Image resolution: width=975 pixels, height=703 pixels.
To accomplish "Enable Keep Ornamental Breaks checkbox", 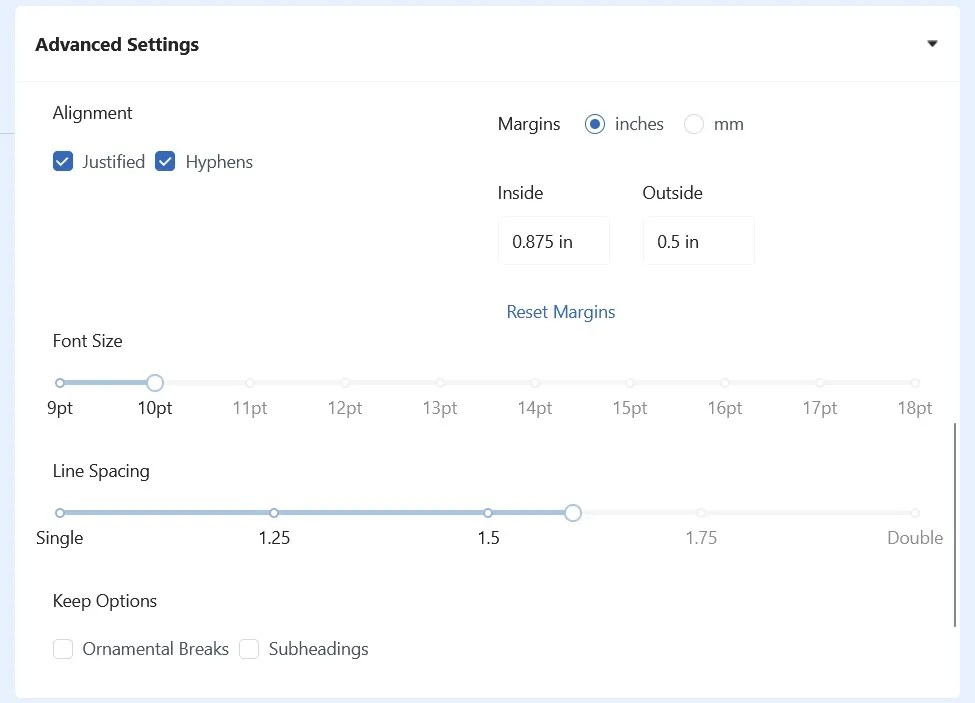I will click(x=63, y=649).
